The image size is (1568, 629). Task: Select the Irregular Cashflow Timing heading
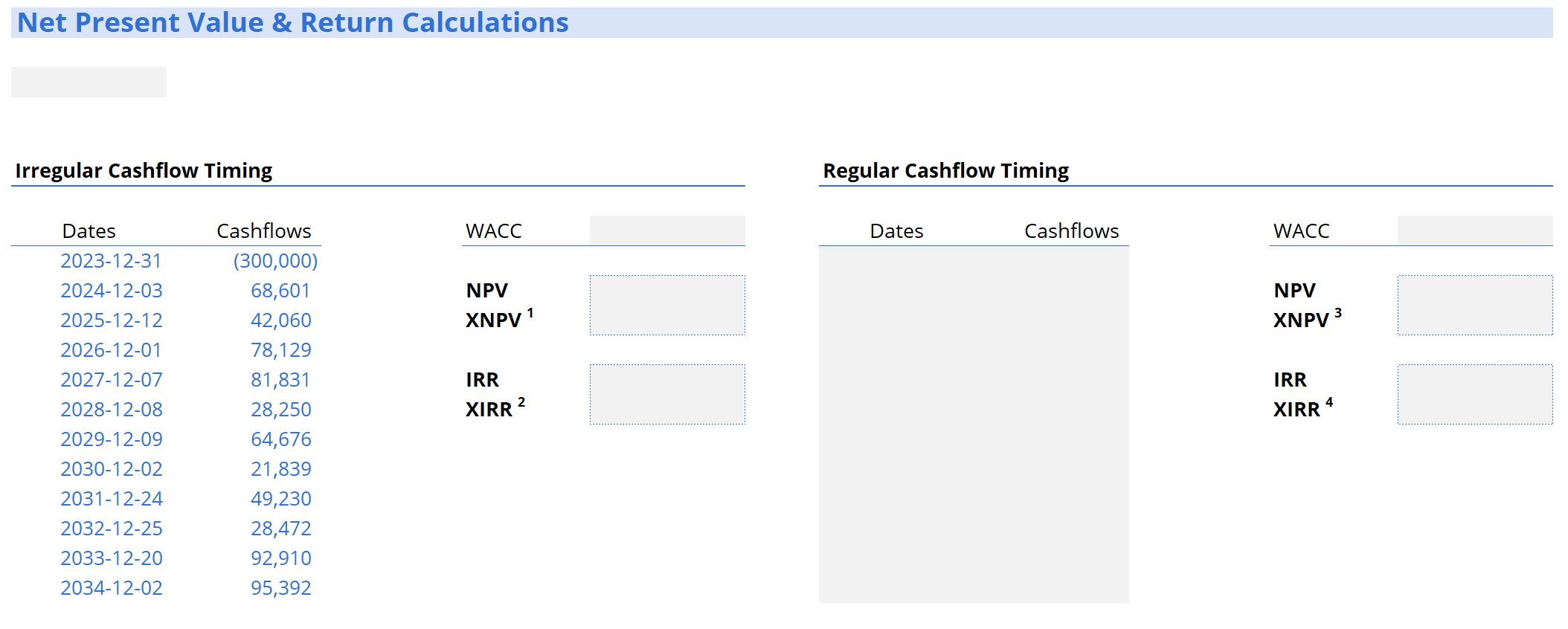tap(144, 171)
